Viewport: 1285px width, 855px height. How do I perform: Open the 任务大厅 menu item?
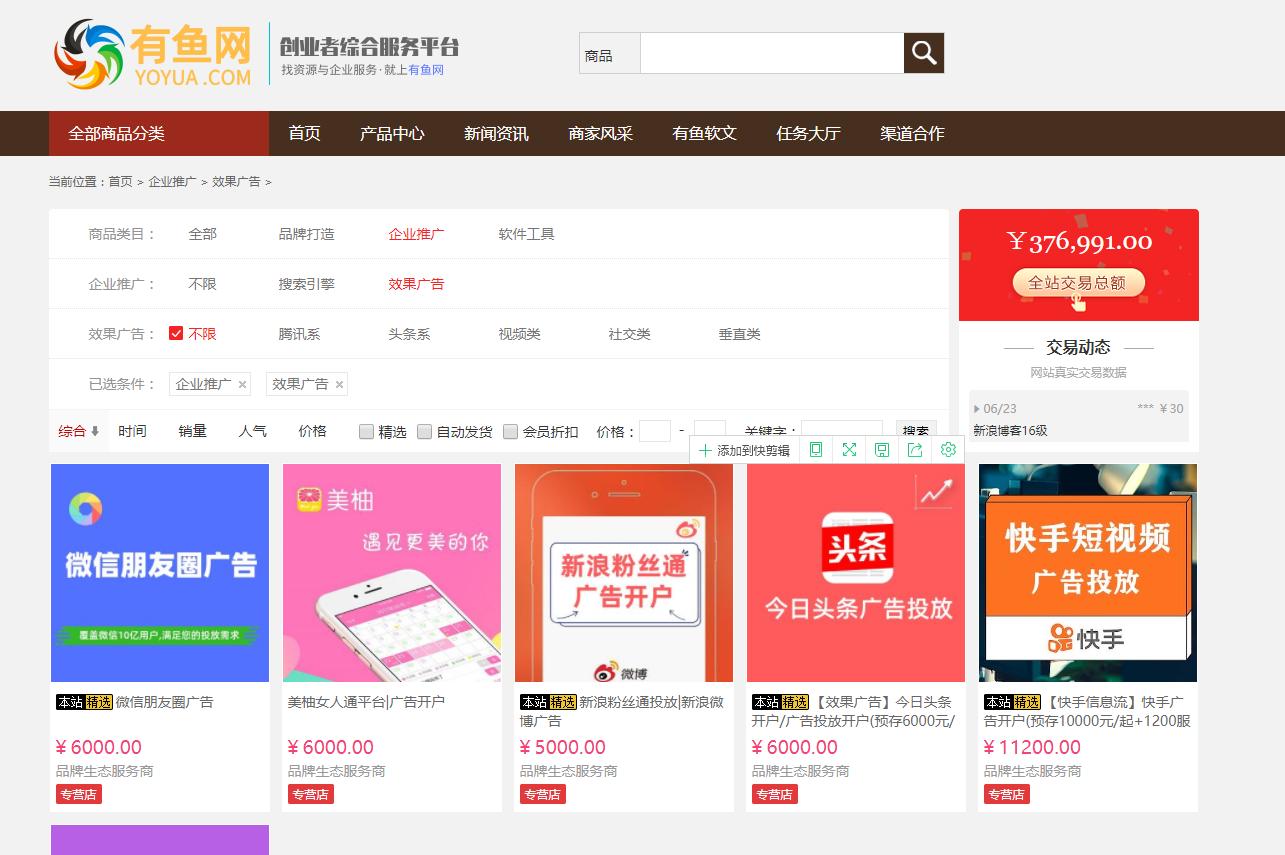(x=808, y=133)
